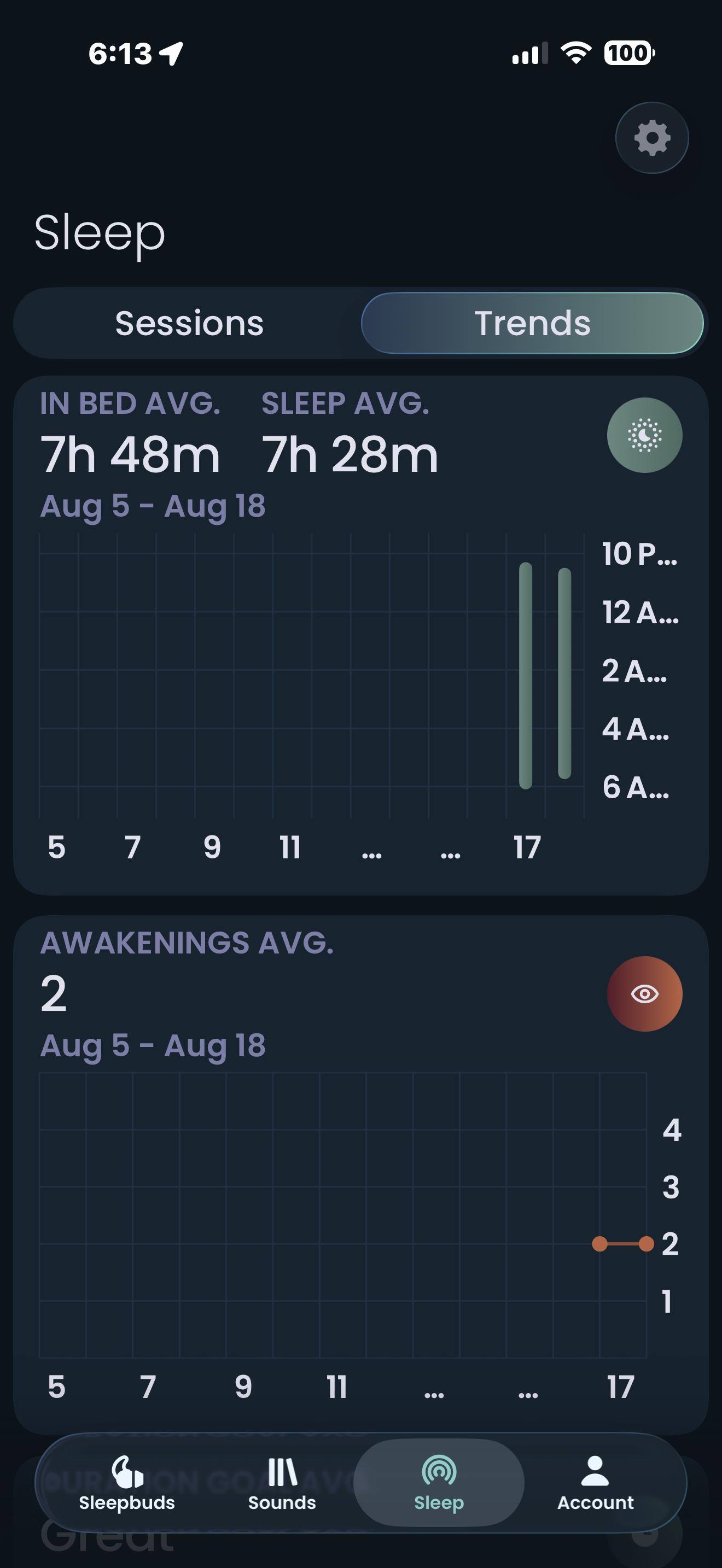
Task: Tap the Wi-Fi status icon
Action: [576, 53]
